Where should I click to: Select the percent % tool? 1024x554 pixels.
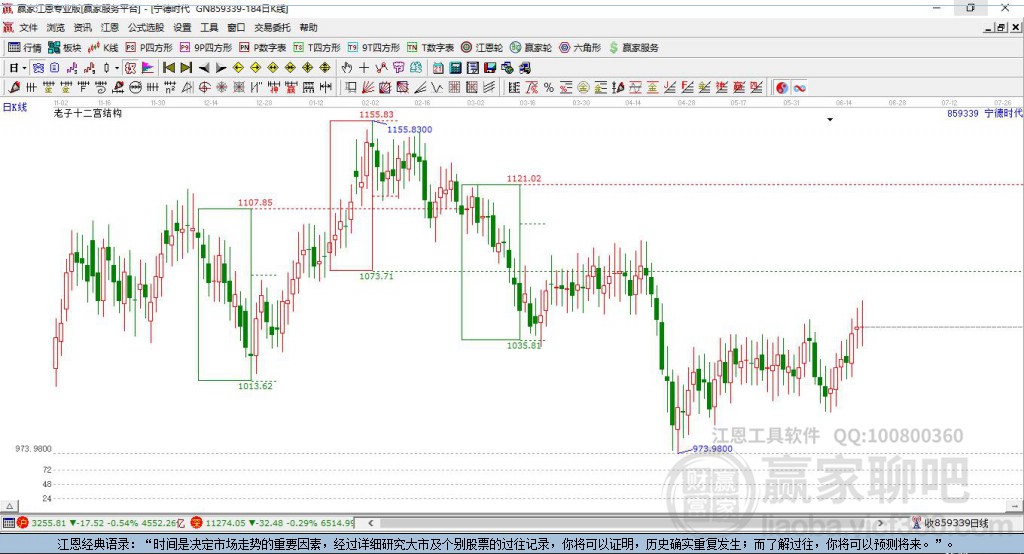click(549, 88)
